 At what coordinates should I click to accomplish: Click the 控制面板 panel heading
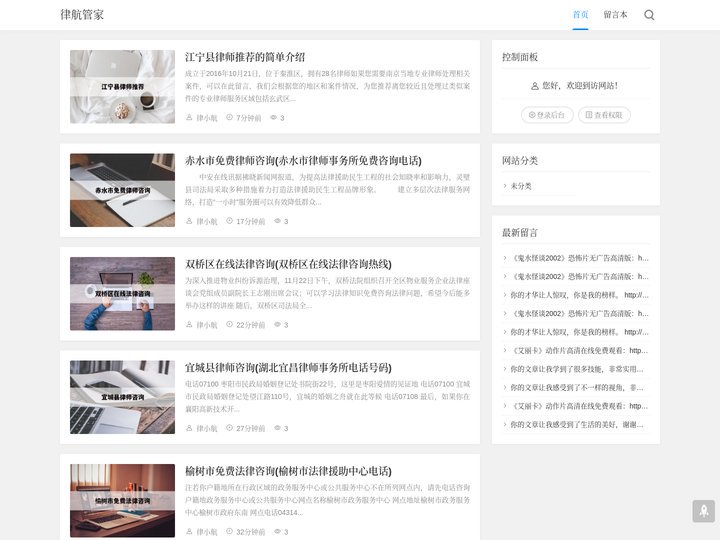click(x=520, y=57)
